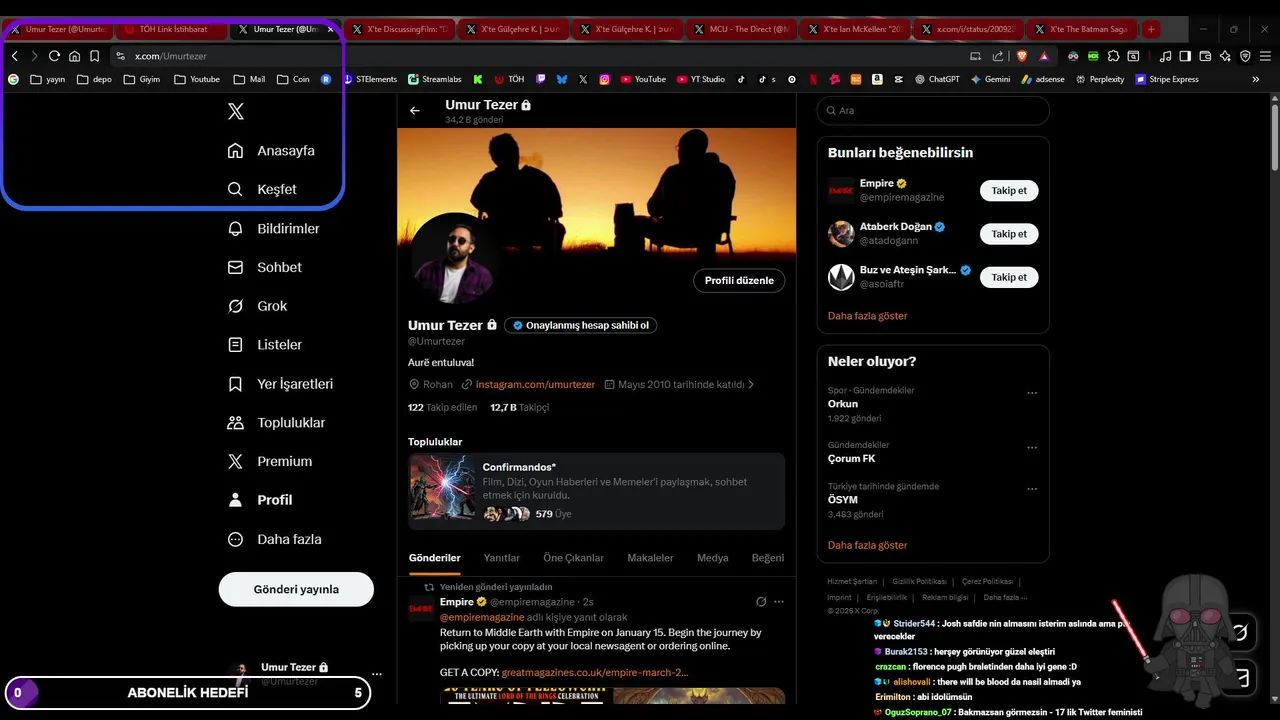Open the ChatGPT bookmark

(937, 79)
